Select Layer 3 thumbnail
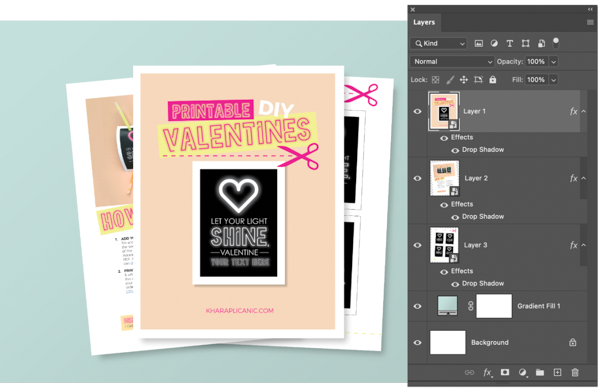600x391 pixels. click(x=444, y=245)
